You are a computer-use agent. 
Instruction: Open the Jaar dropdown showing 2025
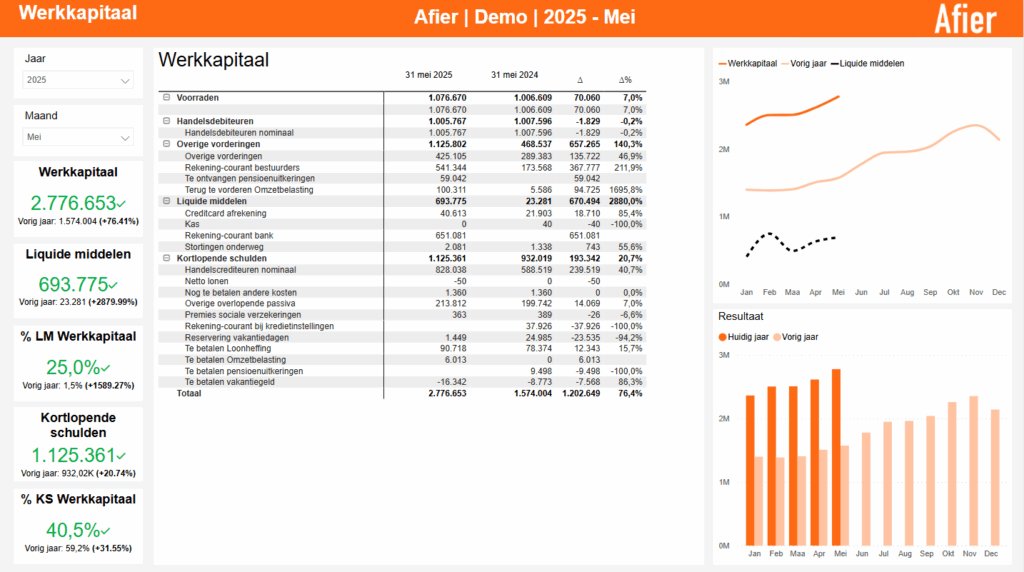click(78, 80)
